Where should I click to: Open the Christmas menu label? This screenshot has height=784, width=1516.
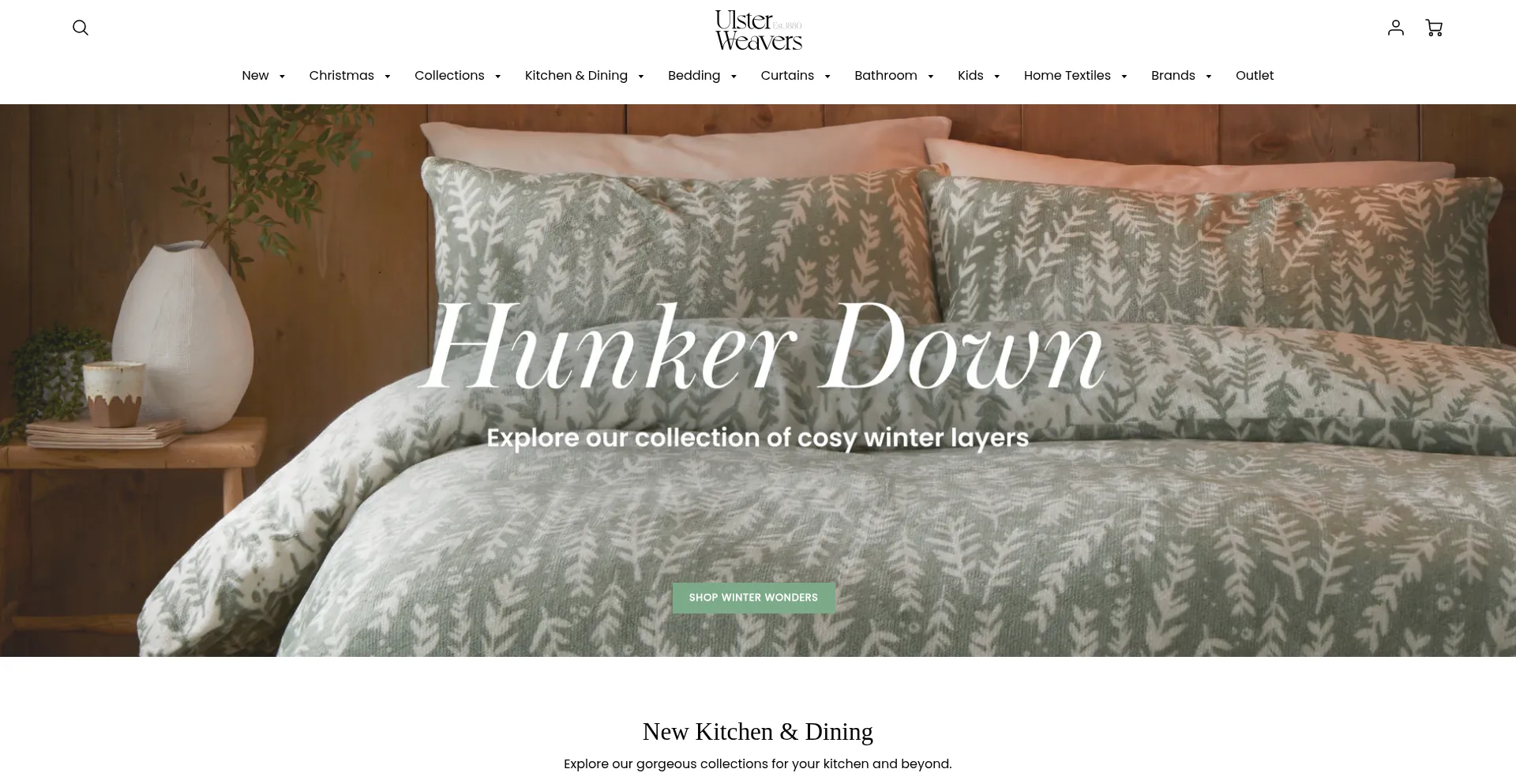pyautogui.click(x=342, y=76)
